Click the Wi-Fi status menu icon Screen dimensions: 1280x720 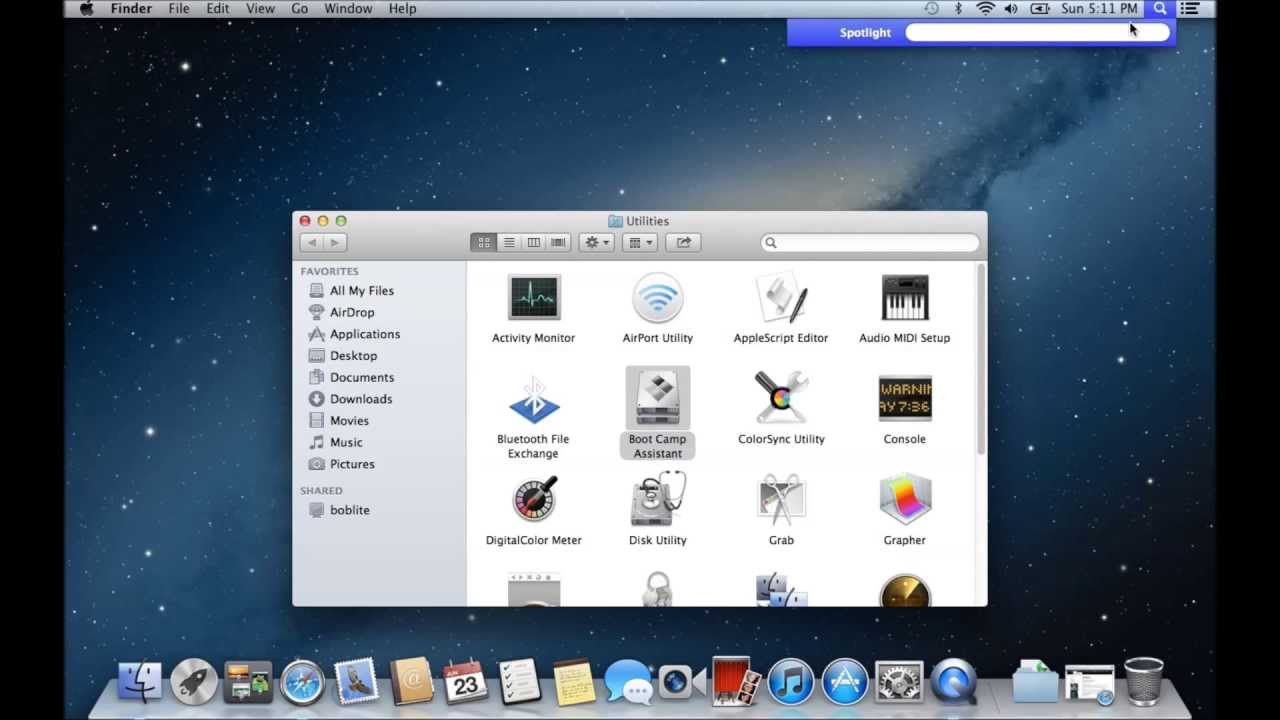[985, 9]
